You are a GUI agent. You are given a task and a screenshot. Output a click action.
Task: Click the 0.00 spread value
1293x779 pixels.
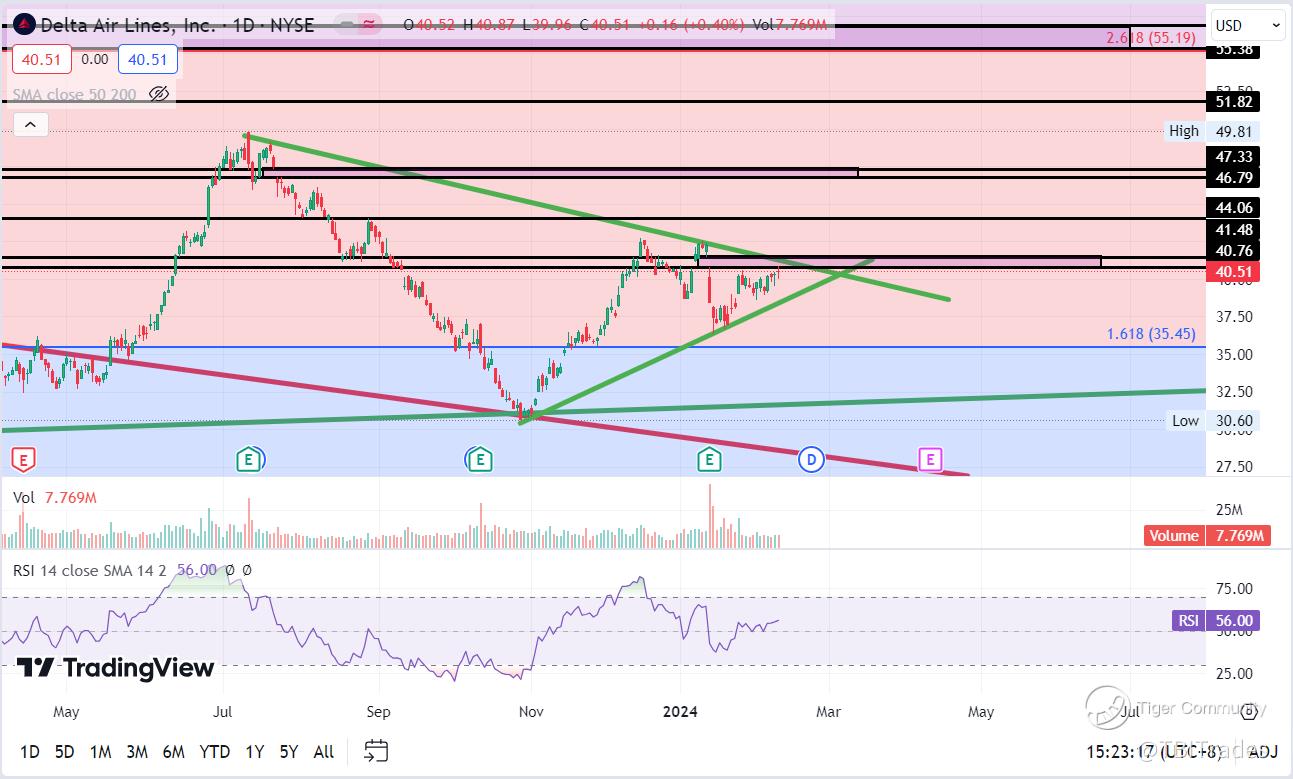pos(95,60)
